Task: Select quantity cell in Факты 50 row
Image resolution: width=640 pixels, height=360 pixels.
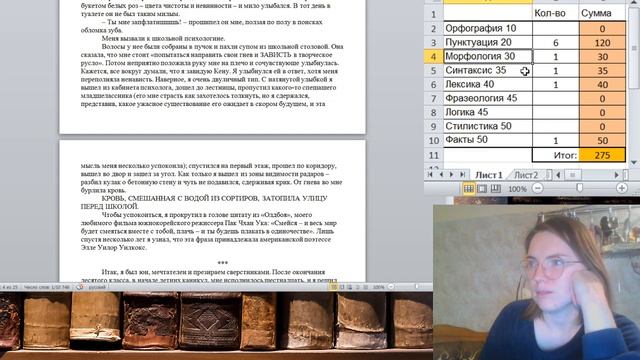Action: pyautogui.click(x=556, y=140)
